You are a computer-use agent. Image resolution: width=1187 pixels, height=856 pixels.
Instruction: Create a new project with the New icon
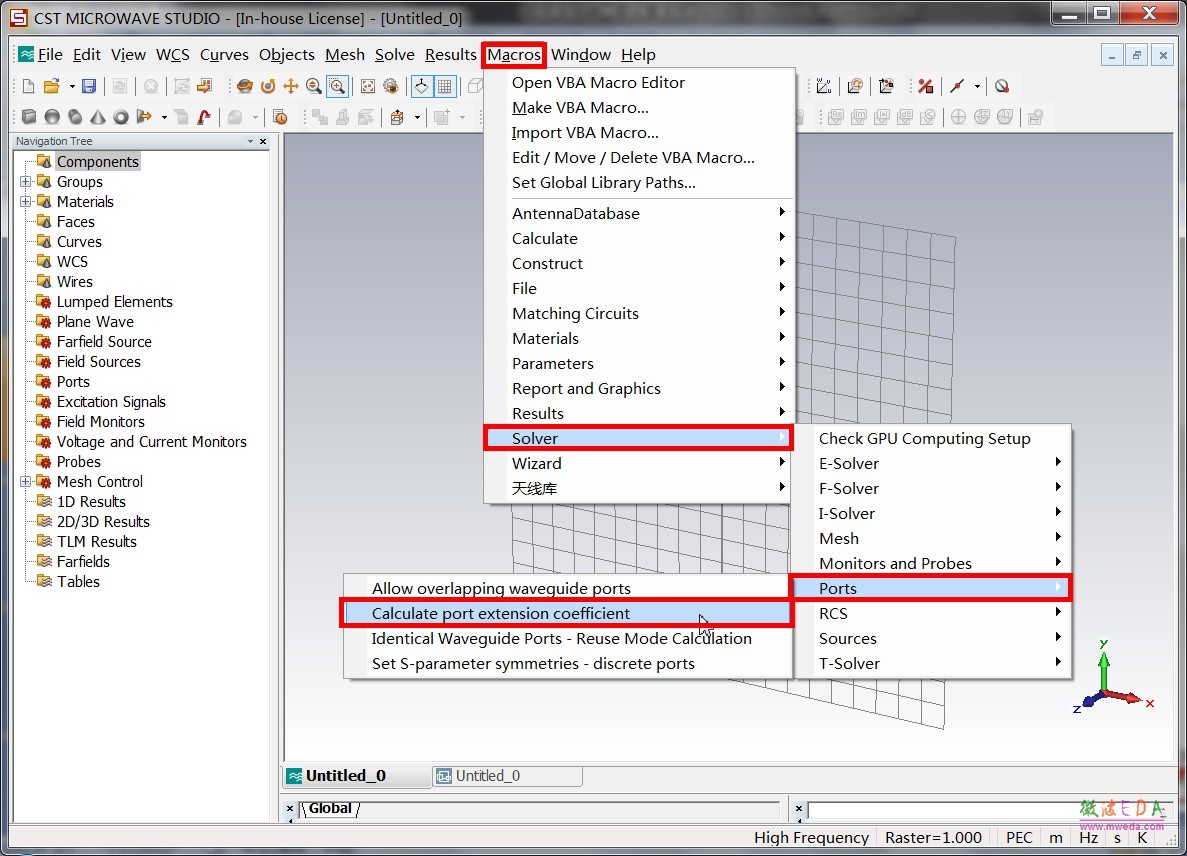(28, 86)
